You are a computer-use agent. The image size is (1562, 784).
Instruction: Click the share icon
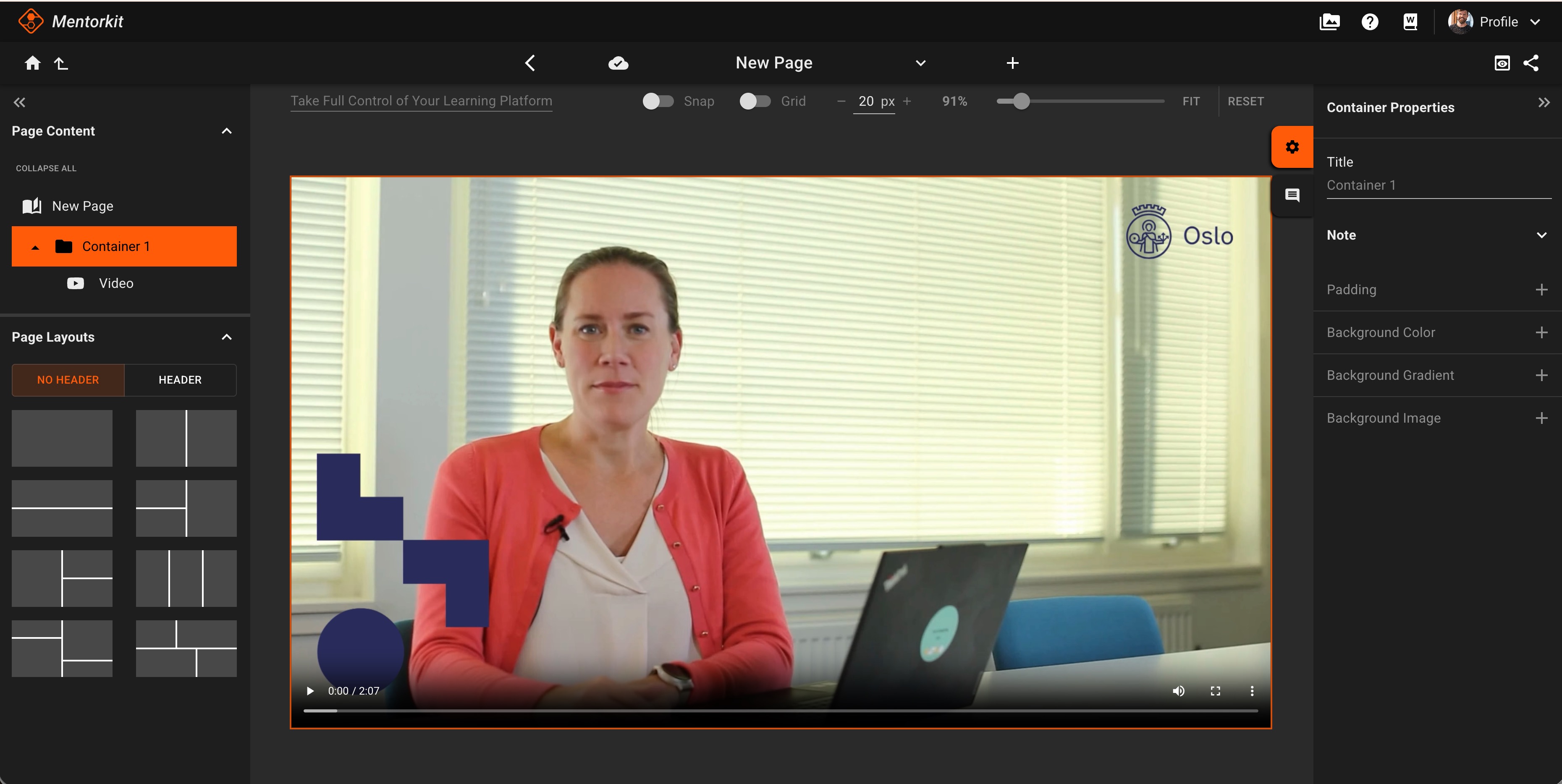pos(1531,63)
